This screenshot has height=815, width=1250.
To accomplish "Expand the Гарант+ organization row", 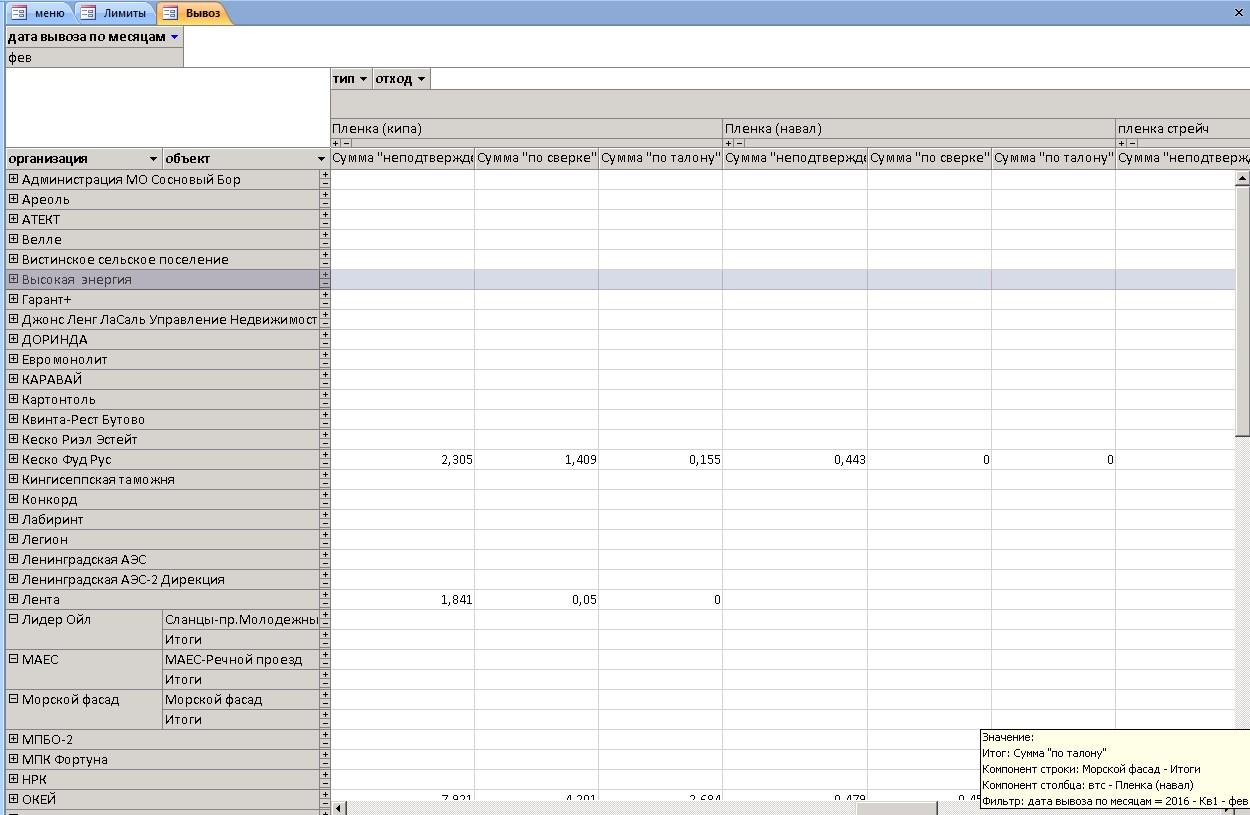I will [14, 299].
